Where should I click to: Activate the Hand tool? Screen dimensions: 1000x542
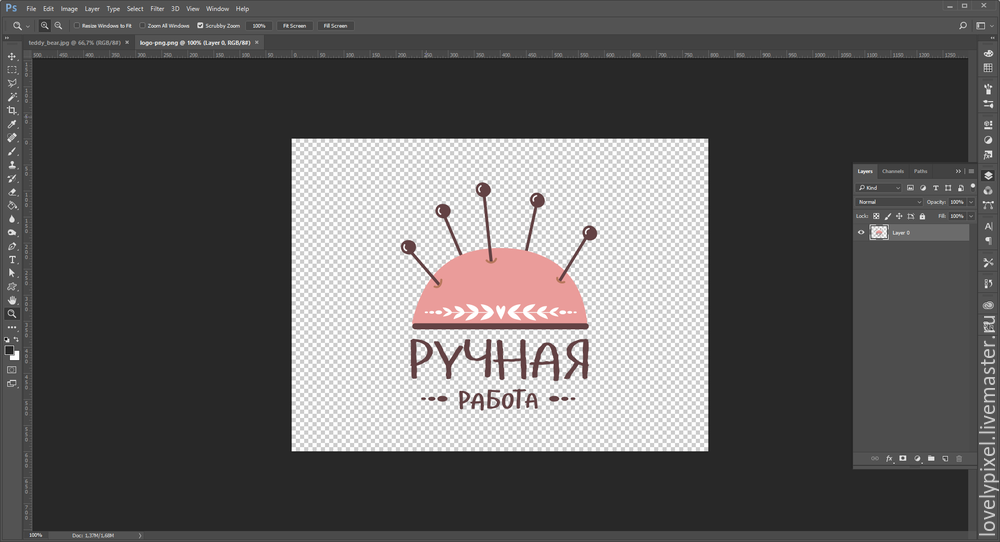point(12,300)
